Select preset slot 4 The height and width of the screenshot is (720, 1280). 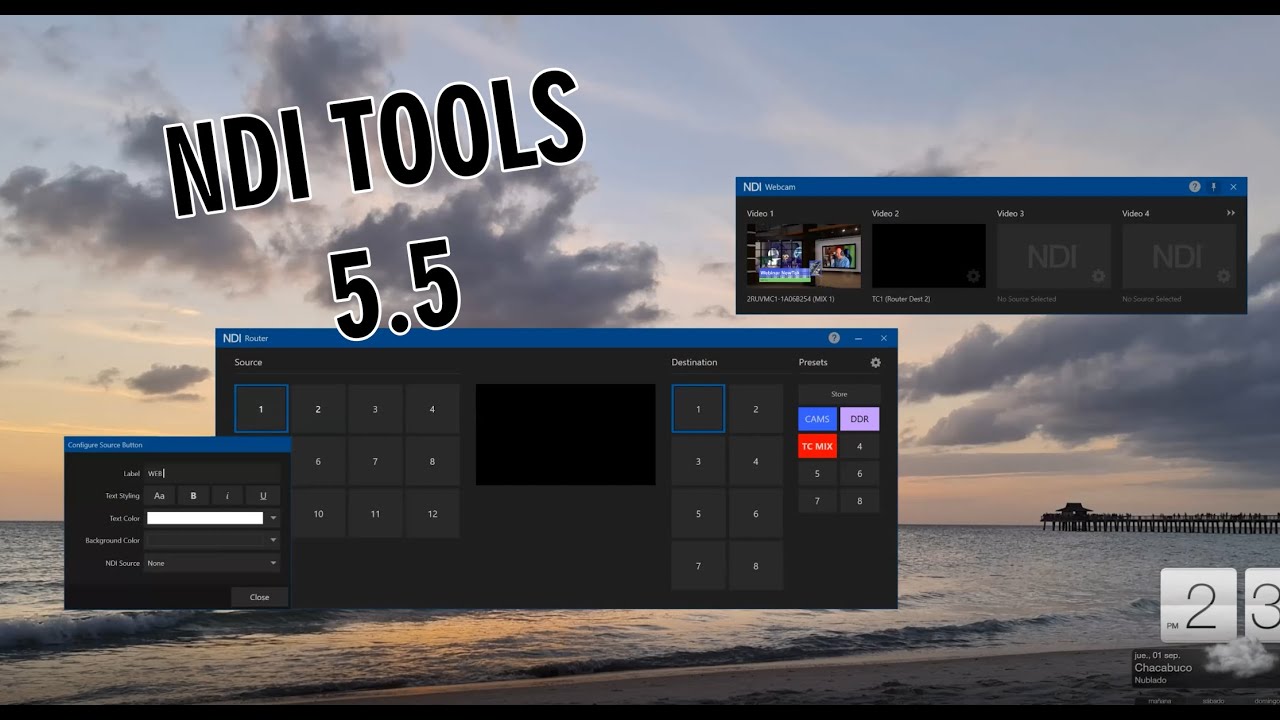click(x=859, y=446)
